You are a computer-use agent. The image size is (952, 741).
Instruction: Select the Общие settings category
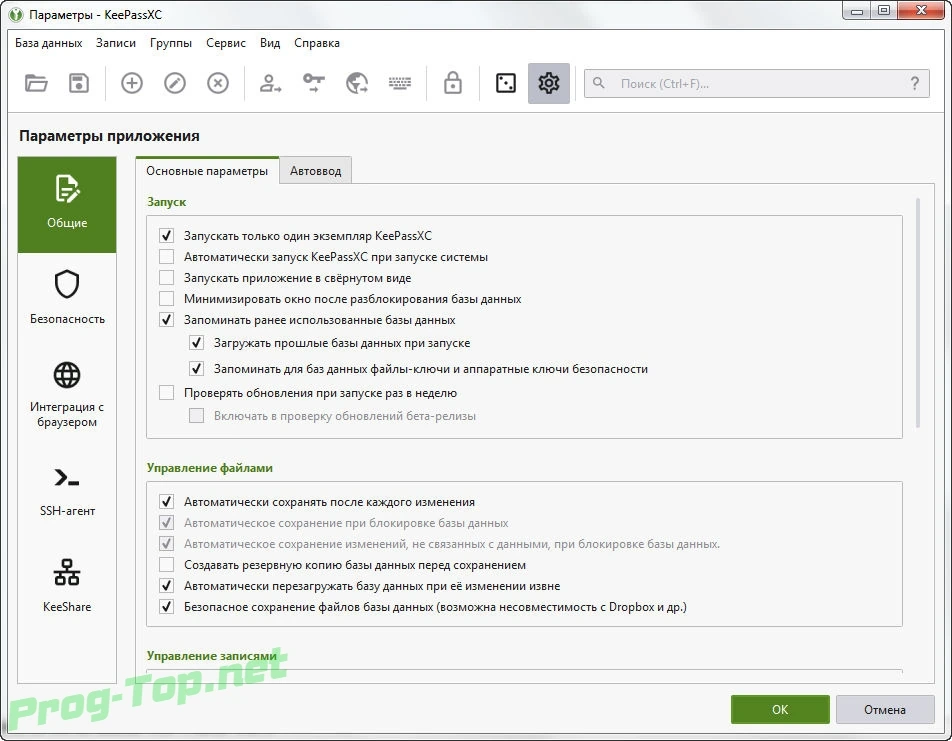point(67,205)
